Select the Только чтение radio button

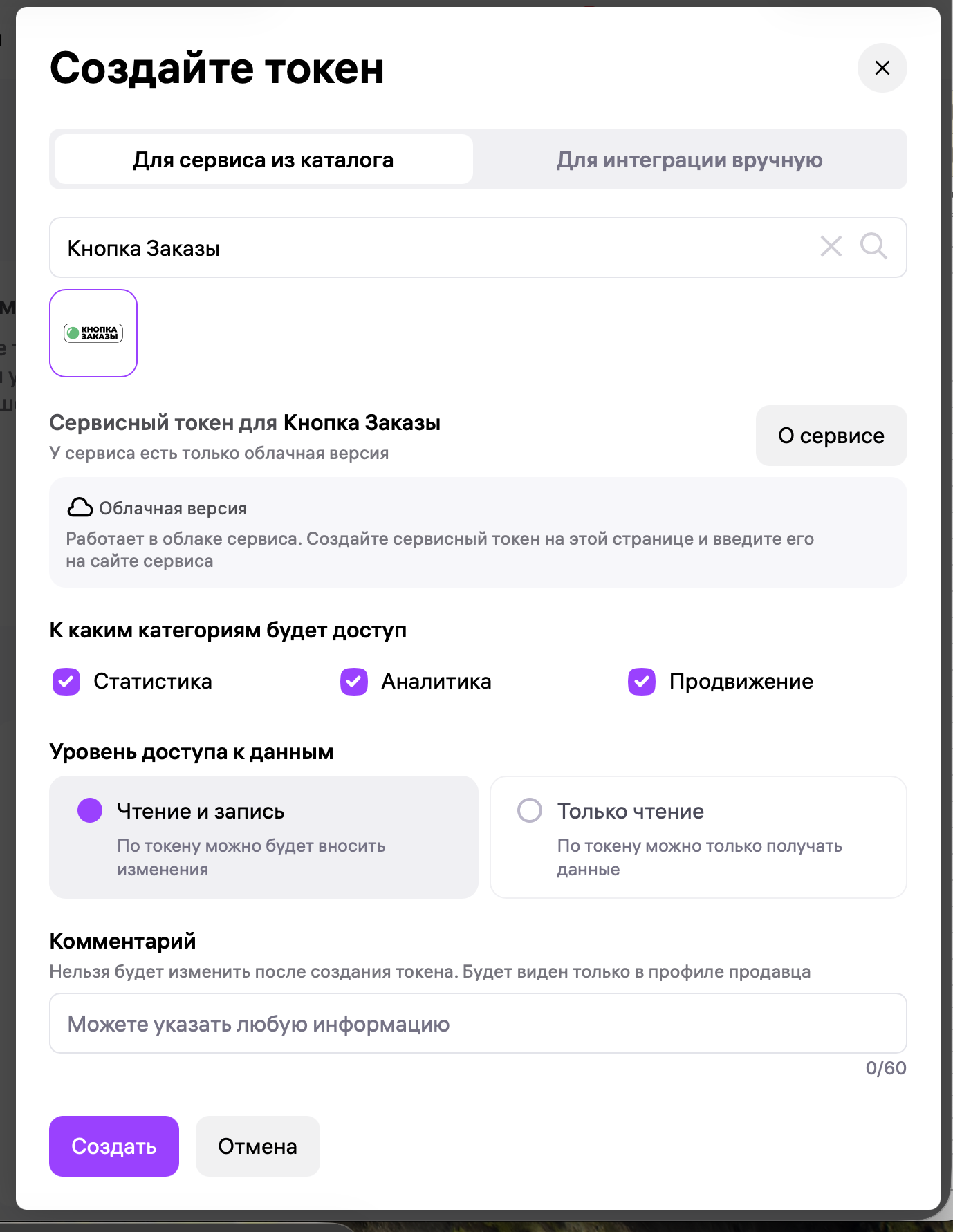[x=530, y=810]
